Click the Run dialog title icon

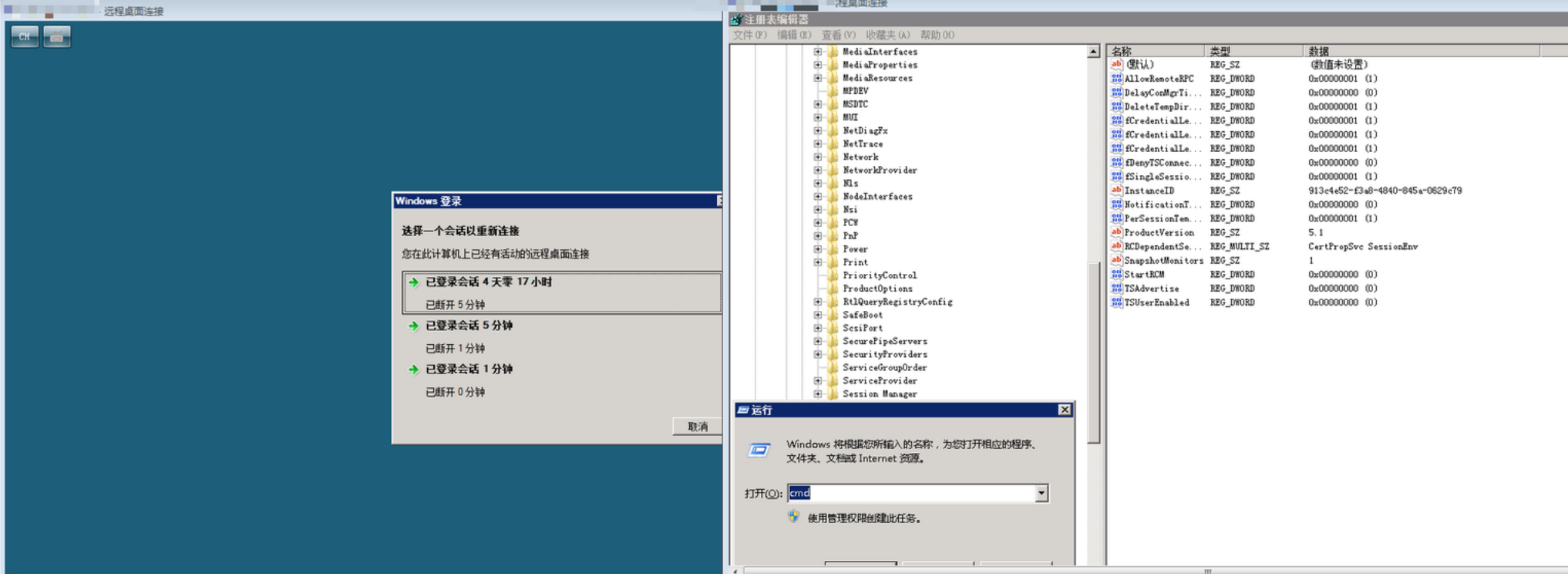[743, 410]
